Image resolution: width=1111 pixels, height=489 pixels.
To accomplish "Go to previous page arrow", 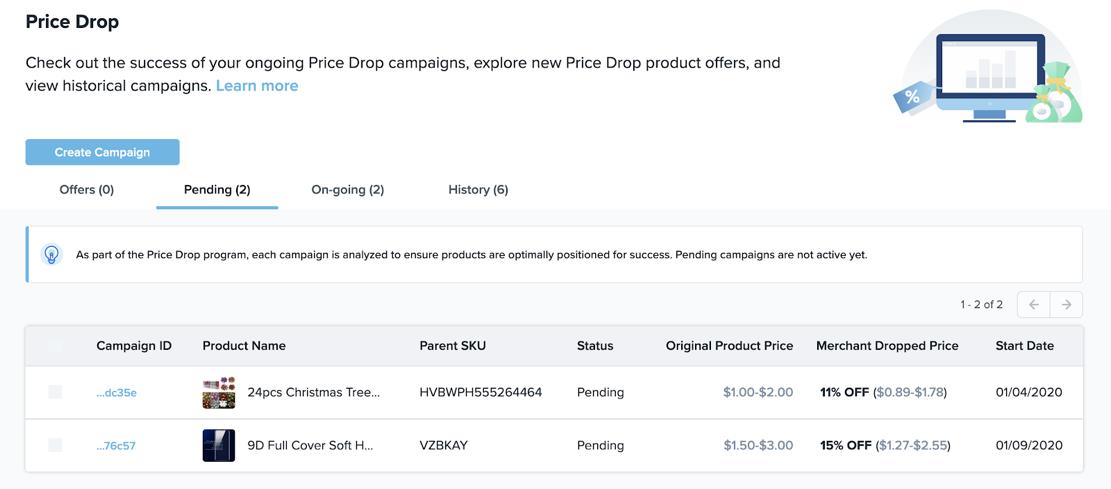I will (1034, 305).
